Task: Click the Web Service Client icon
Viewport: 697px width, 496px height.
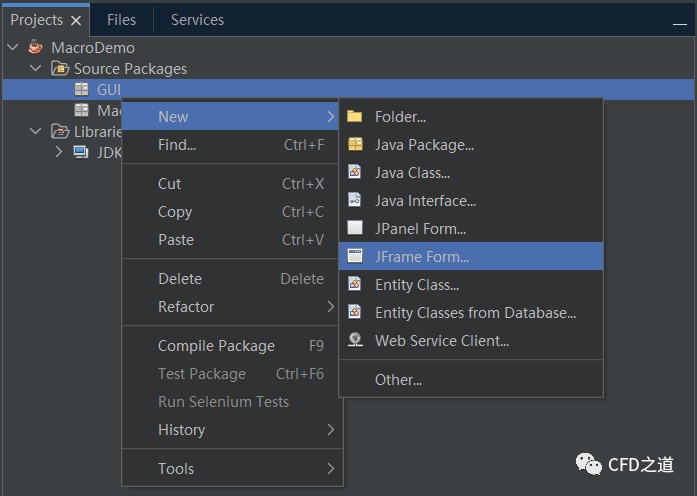Action: pos(354,341)
